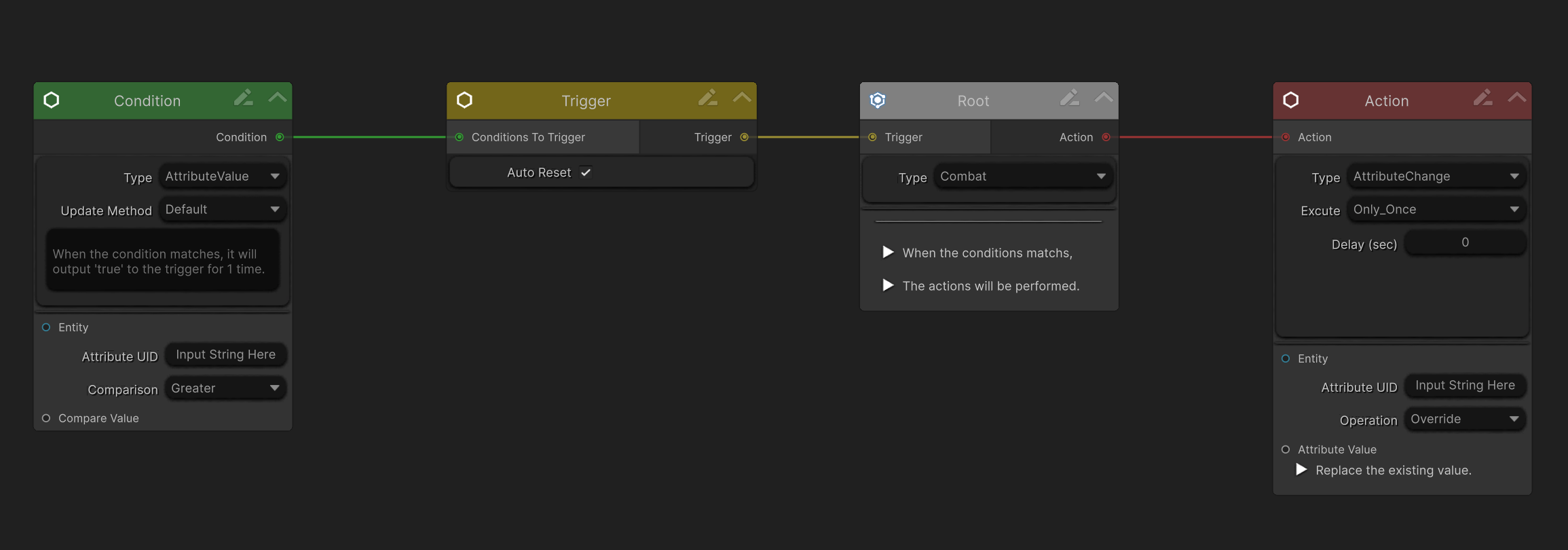Screen dimensions: 1568x550
Task: Click the hexagon icon on Trigger node
Action: coord(464,100)
